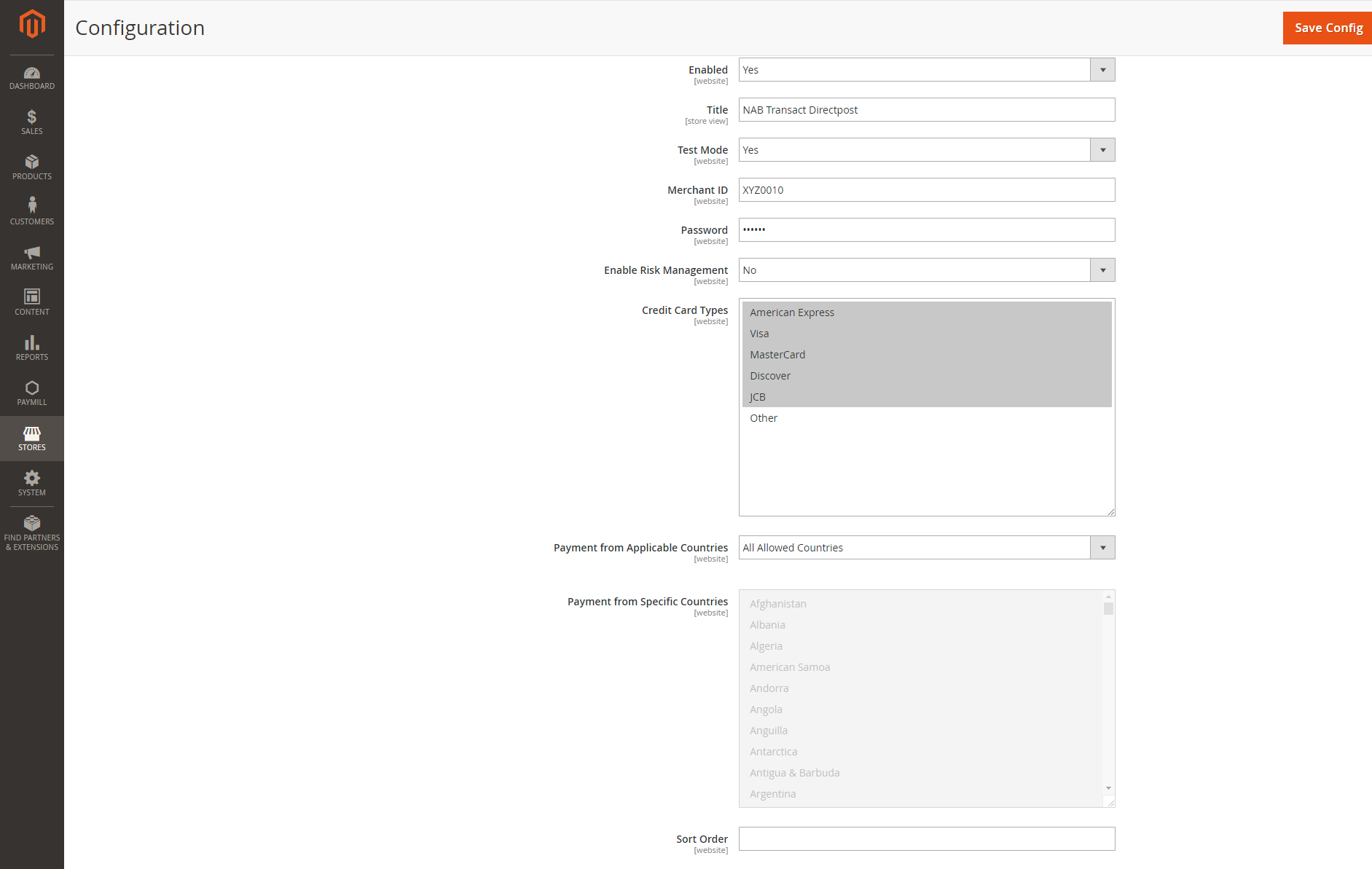Screen dimensions: 1372x869
Task: Select Afghanistan in specific countries list
Action: point(922,604)
